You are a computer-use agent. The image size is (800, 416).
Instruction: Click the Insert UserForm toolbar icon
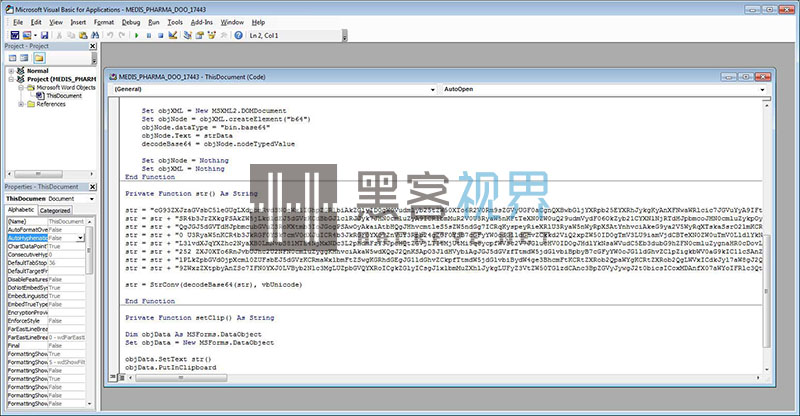coord(27,35)
